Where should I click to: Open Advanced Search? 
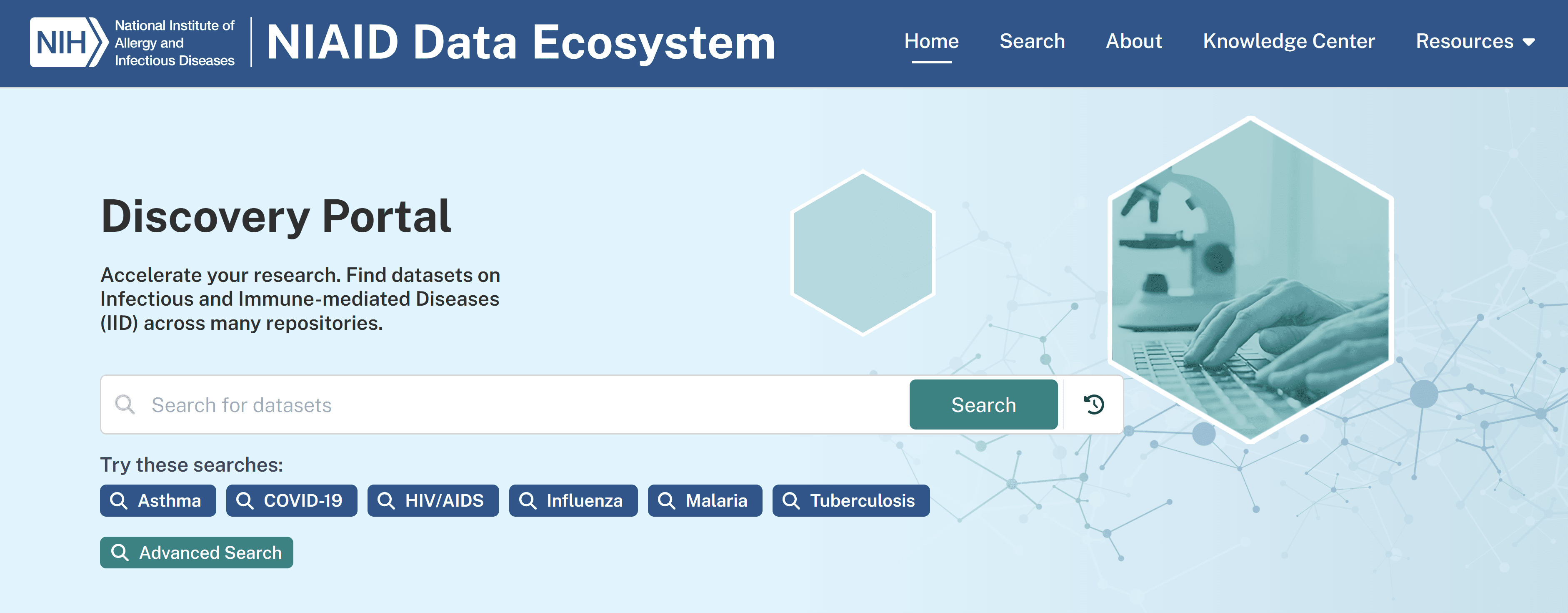(x=196, y=553)
